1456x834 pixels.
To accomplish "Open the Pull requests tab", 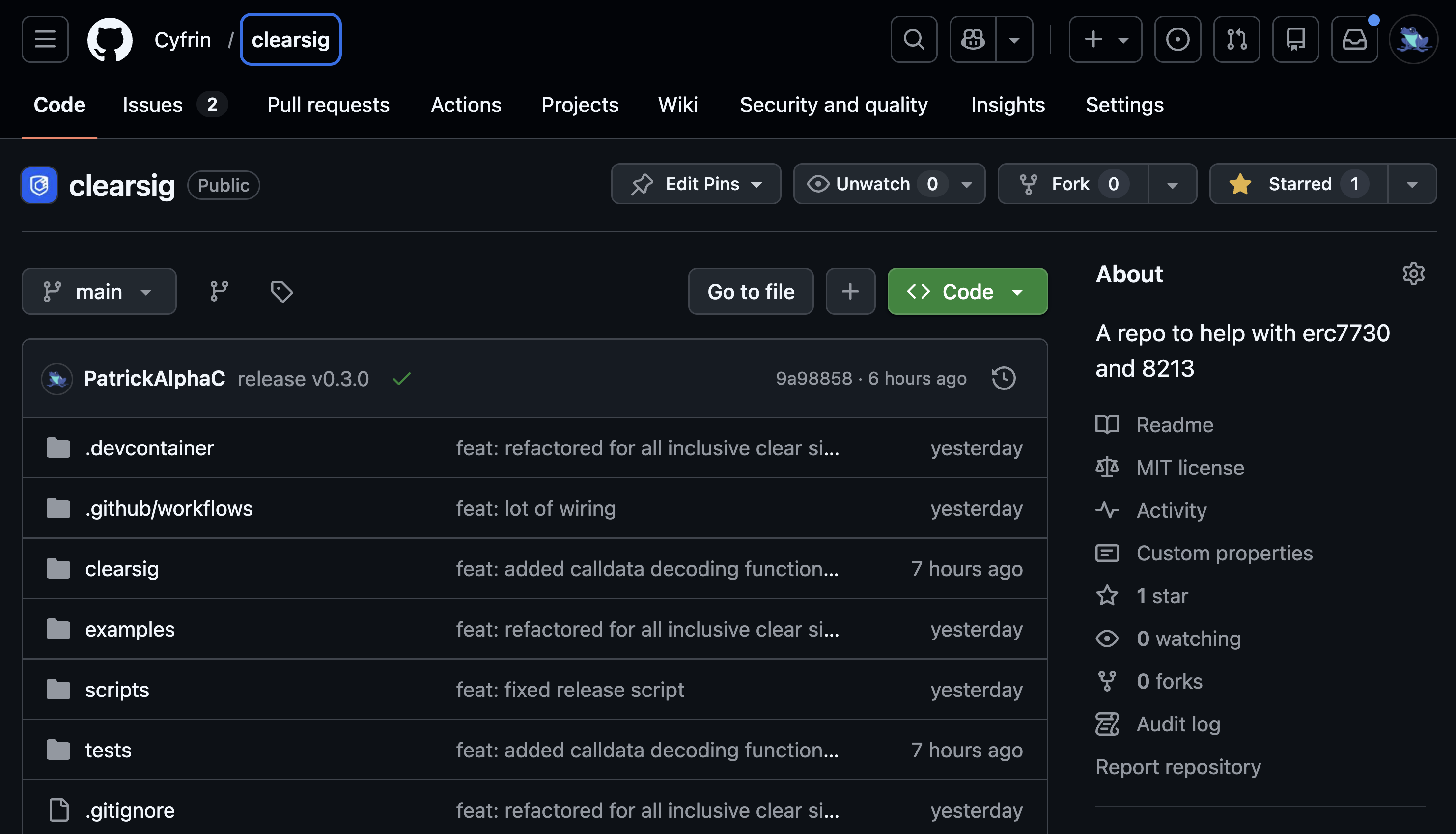I will [328, 105].
